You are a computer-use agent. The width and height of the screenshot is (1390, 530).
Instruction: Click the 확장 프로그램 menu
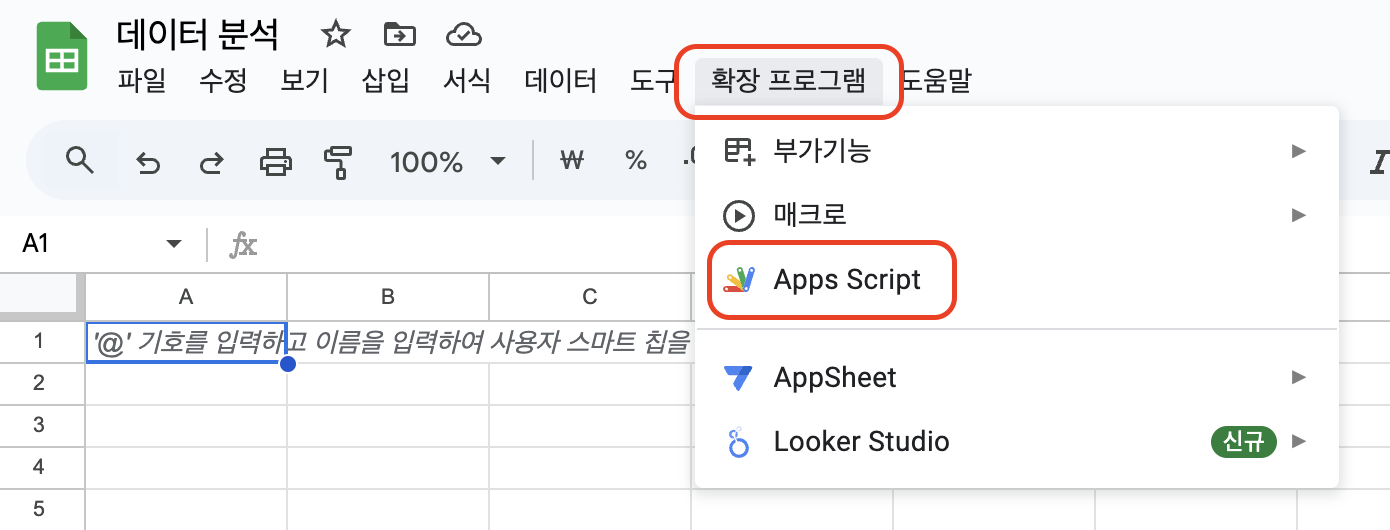pos(788,80)
